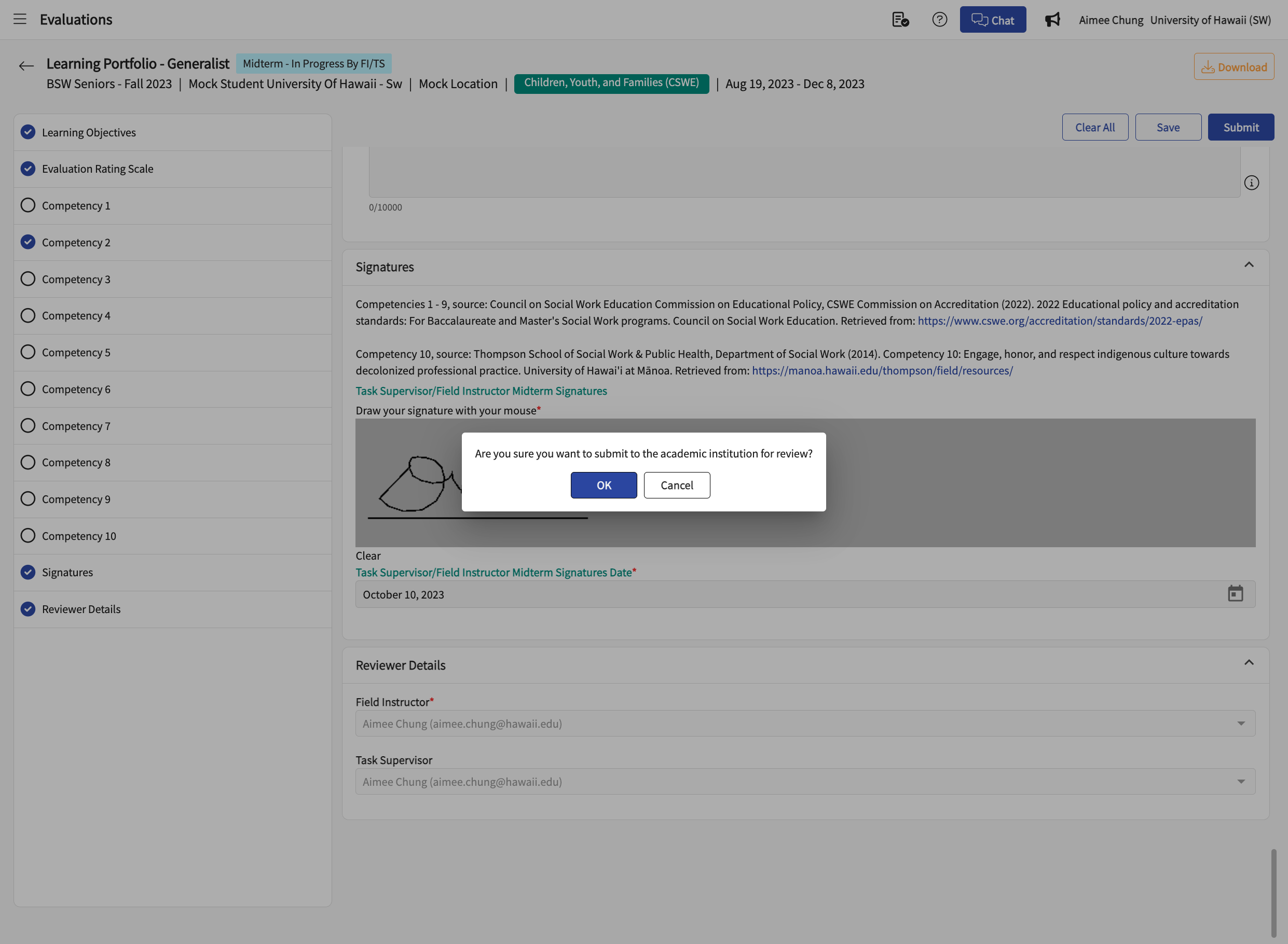The width and height of the screenshot is (1288, 944).
Task: Go to Competency 2 section
Action: point(173,242)
